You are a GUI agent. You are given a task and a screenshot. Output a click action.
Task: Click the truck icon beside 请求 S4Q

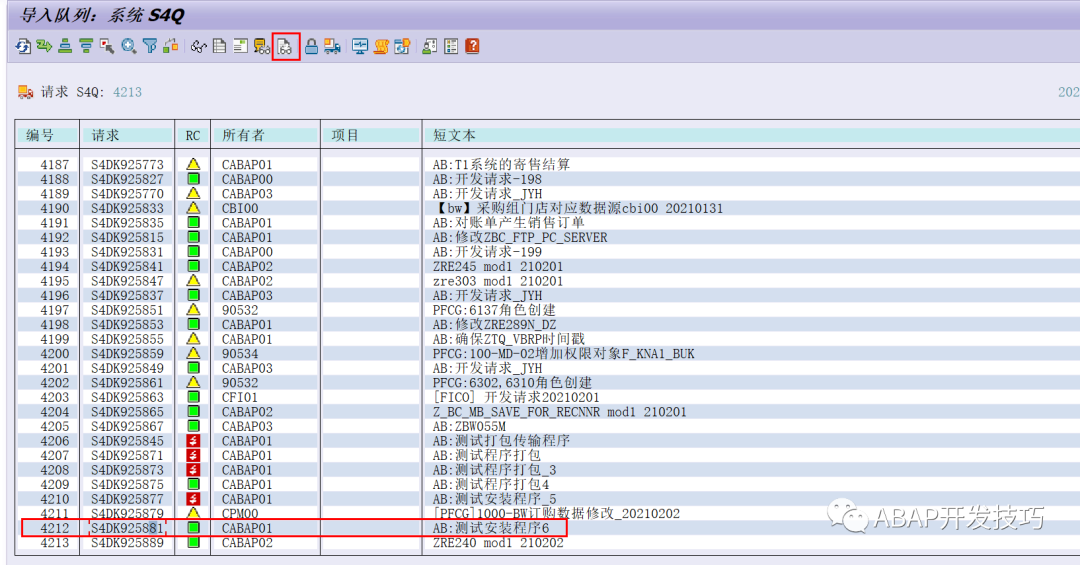[x=25, y=92]
